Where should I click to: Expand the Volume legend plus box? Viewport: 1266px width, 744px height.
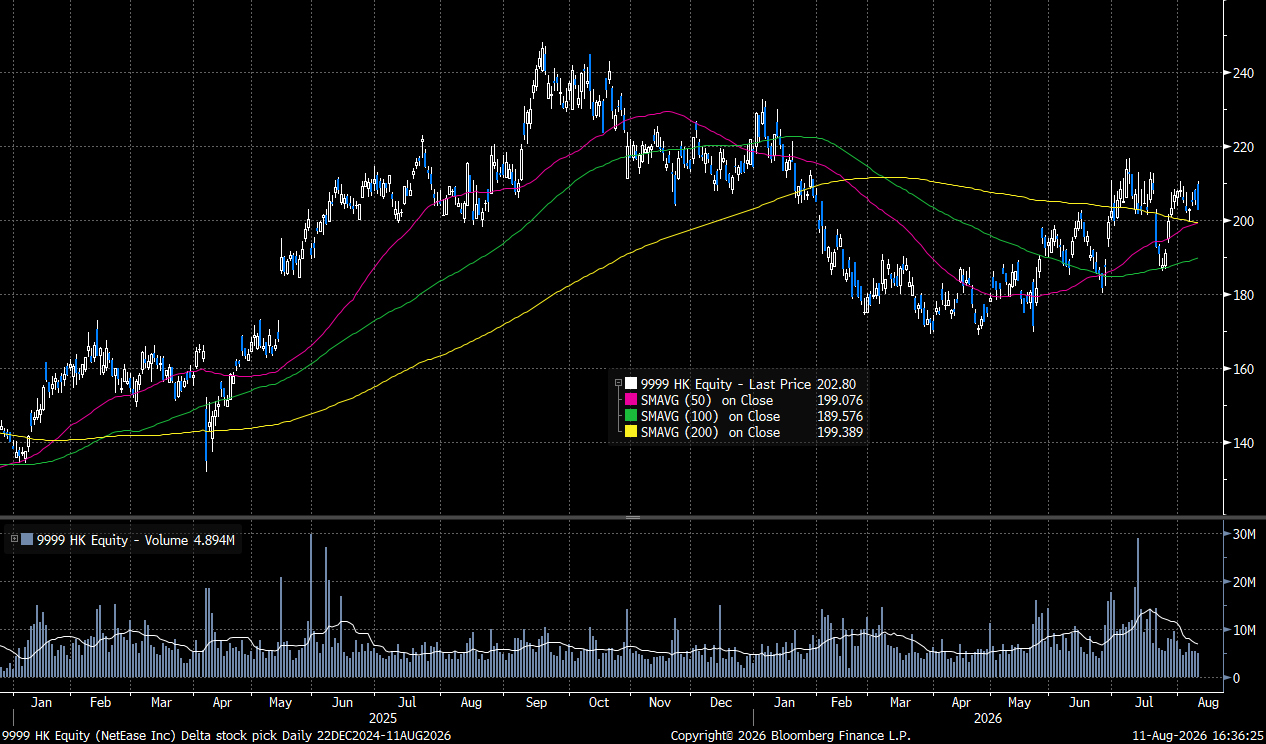(14, 539)
